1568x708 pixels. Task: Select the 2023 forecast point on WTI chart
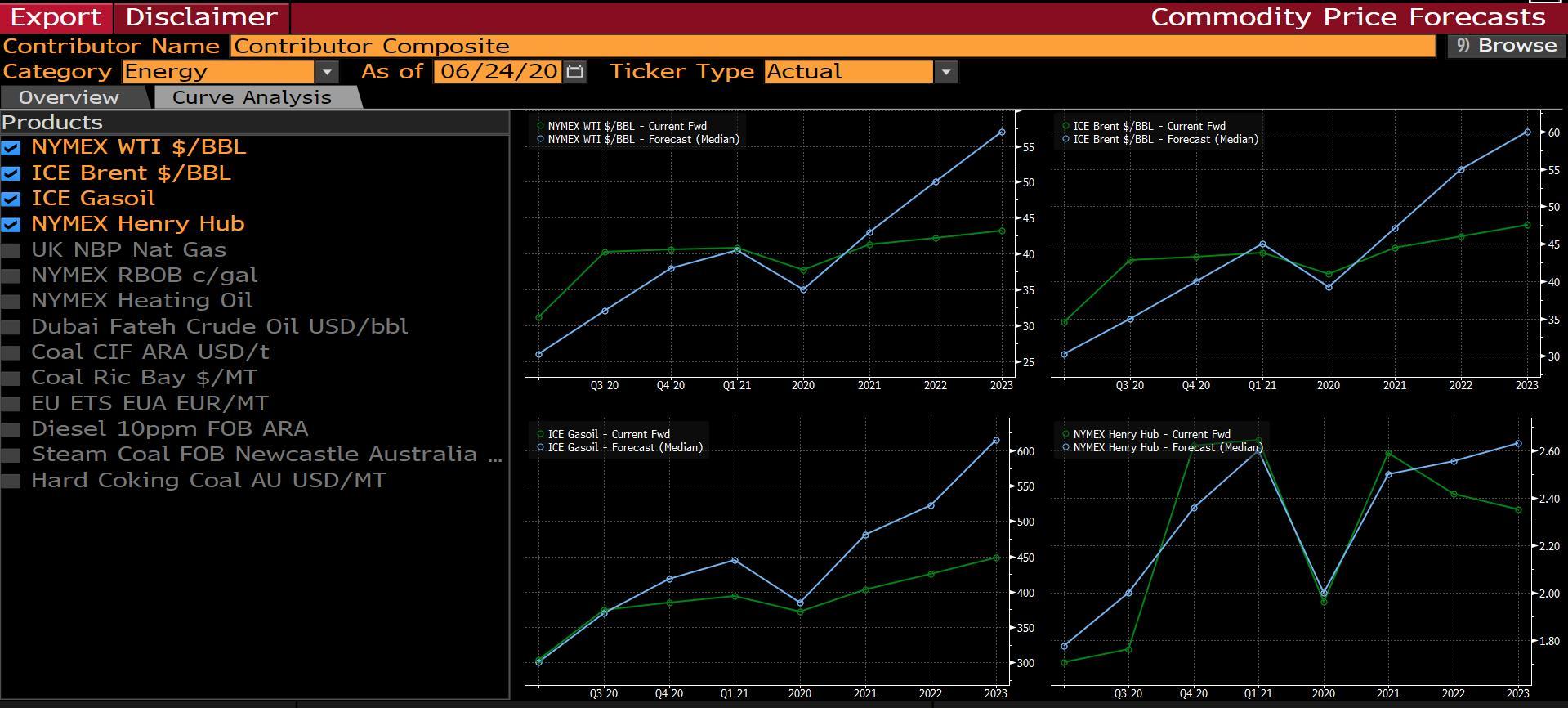1002,132
